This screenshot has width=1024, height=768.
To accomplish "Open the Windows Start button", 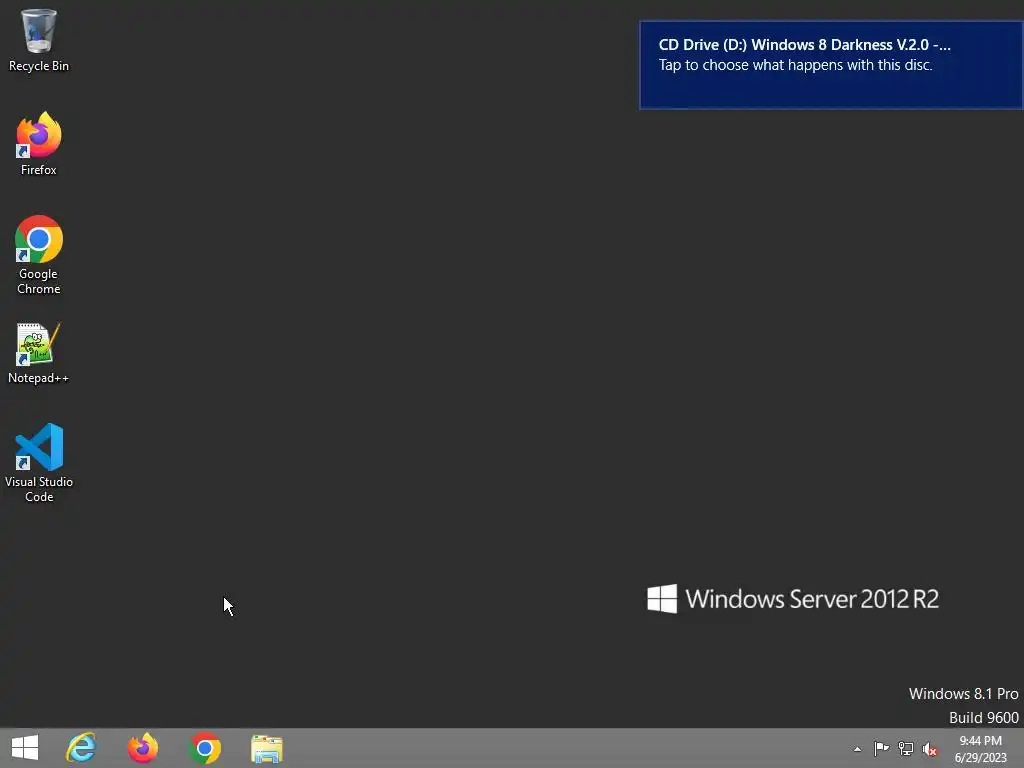I will click(25, 748).
